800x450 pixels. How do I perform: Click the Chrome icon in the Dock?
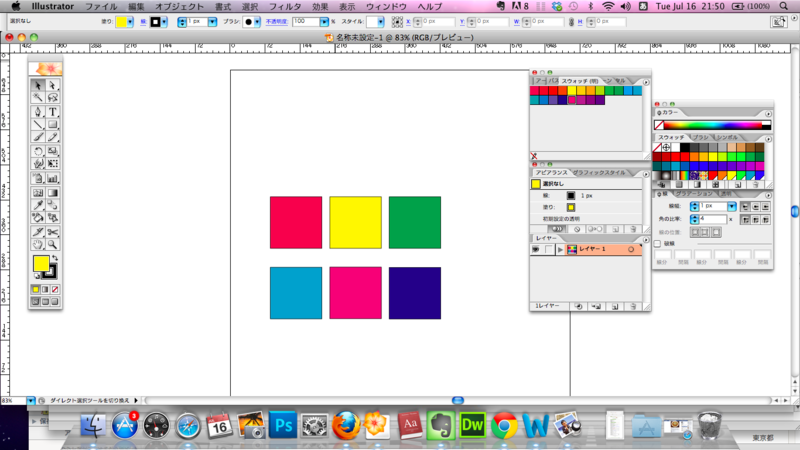pyautogui.click(x=504, y=425)
